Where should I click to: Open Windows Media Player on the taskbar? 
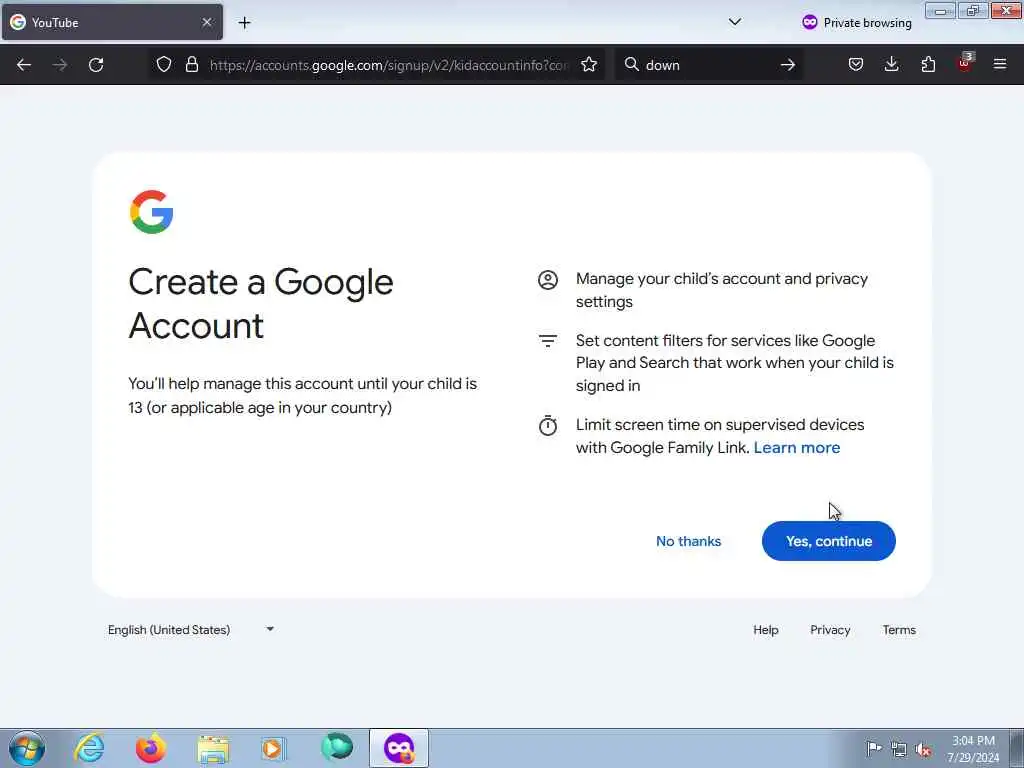(x=274, y=748)
